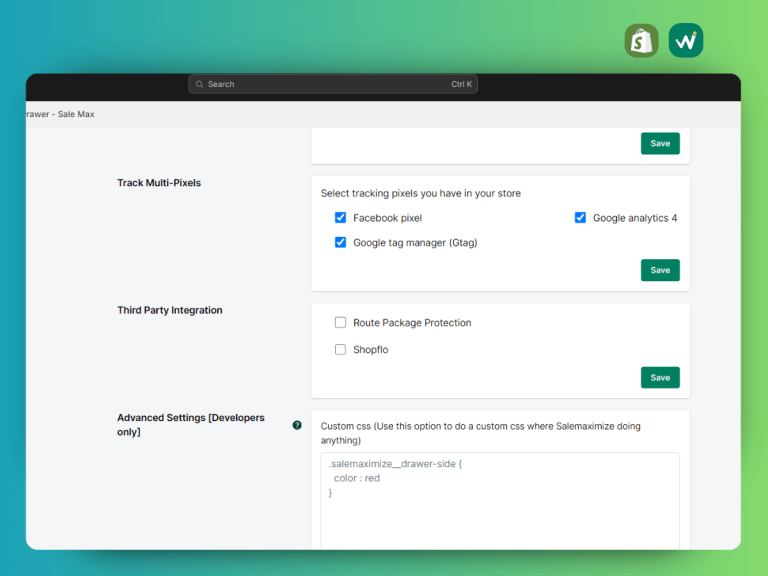Click the green W app logo icon

tap(686, 41)
